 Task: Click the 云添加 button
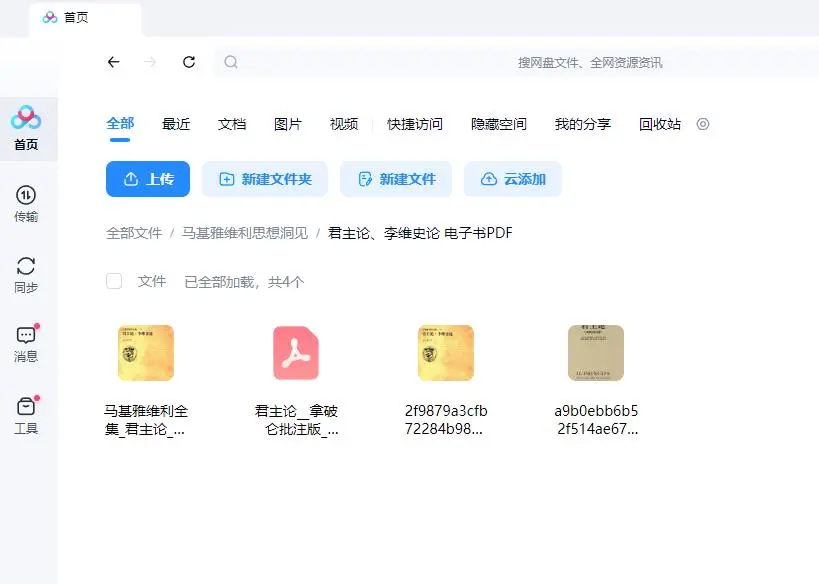tap(513, 179)
